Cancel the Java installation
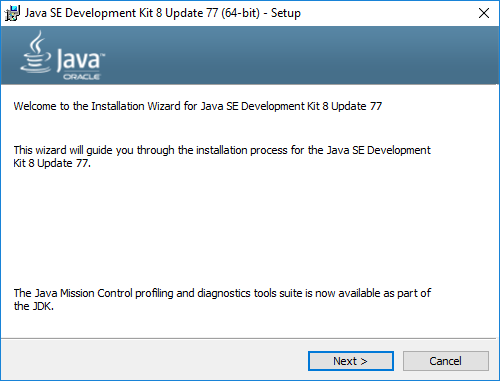 446,361
